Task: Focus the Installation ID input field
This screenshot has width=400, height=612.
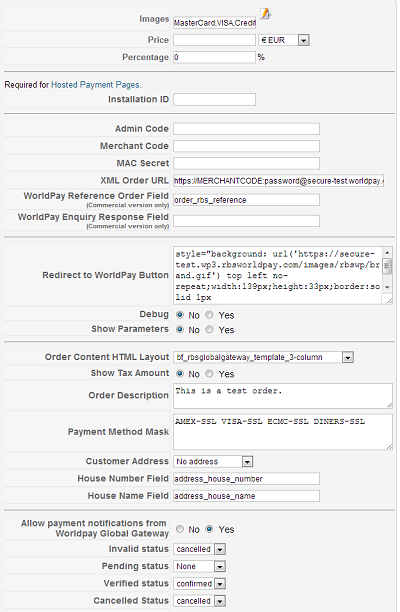Action: point(214,100)
